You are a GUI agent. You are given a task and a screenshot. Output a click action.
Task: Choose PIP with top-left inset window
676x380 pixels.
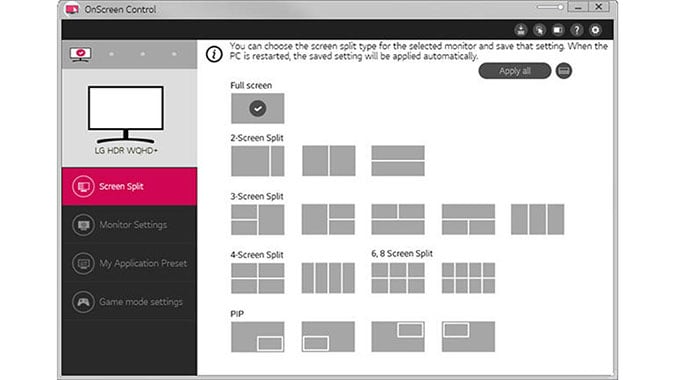468,337
